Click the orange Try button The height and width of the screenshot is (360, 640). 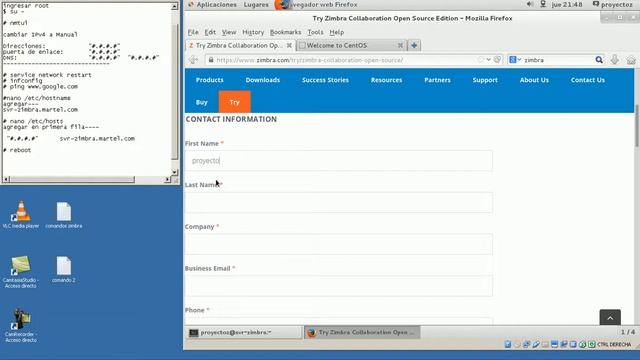coord(235,102)
